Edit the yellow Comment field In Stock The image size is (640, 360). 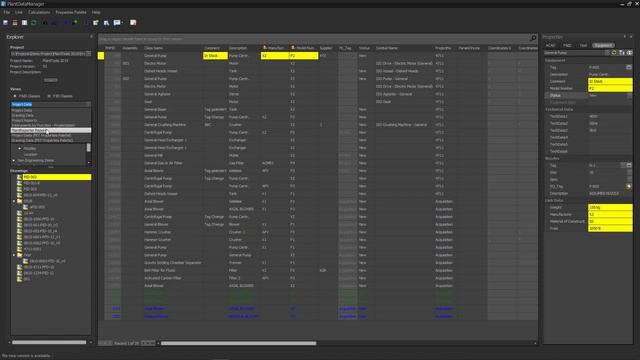(x=610, y=81)
